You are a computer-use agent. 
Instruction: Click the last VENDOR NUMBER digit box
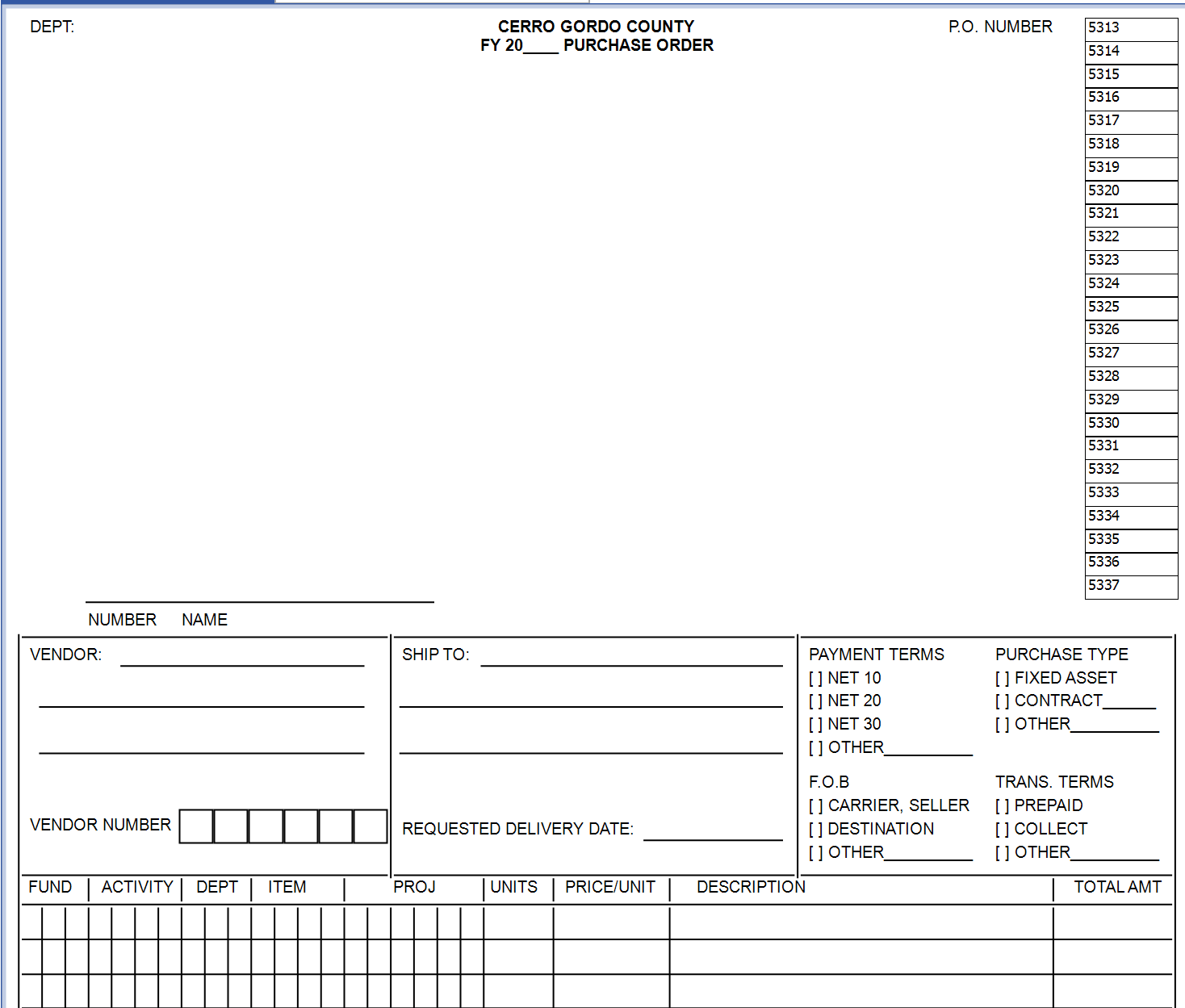[371, 826]
